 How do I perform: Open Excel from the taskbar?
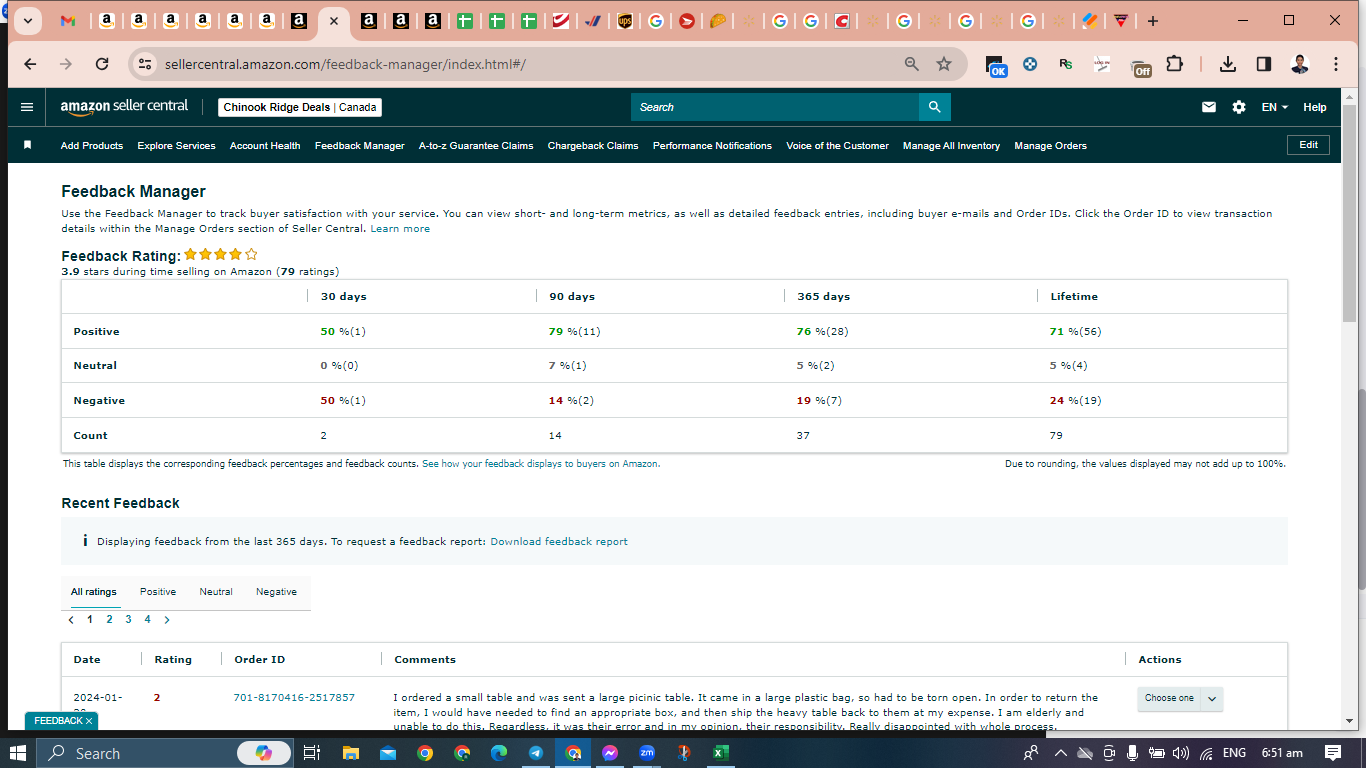(x=720, y=753)
